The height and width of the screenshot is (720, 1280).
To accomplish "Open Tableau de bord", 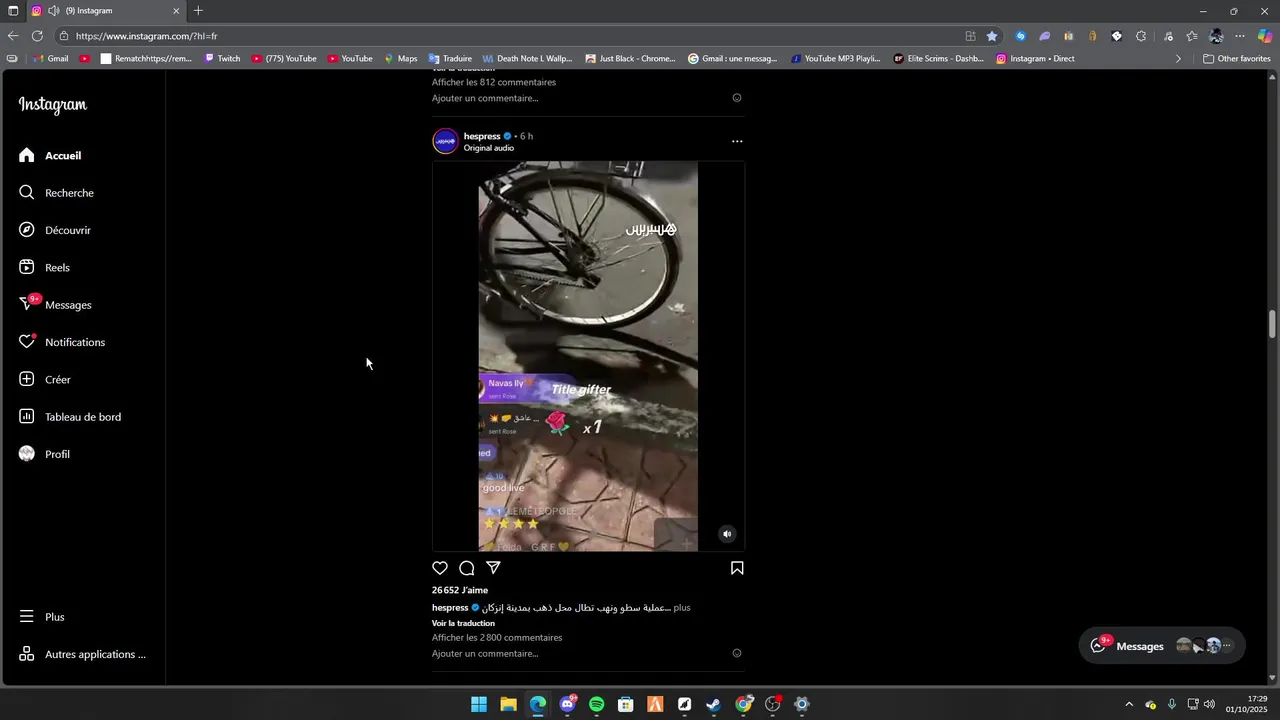I will click(82, 417).
